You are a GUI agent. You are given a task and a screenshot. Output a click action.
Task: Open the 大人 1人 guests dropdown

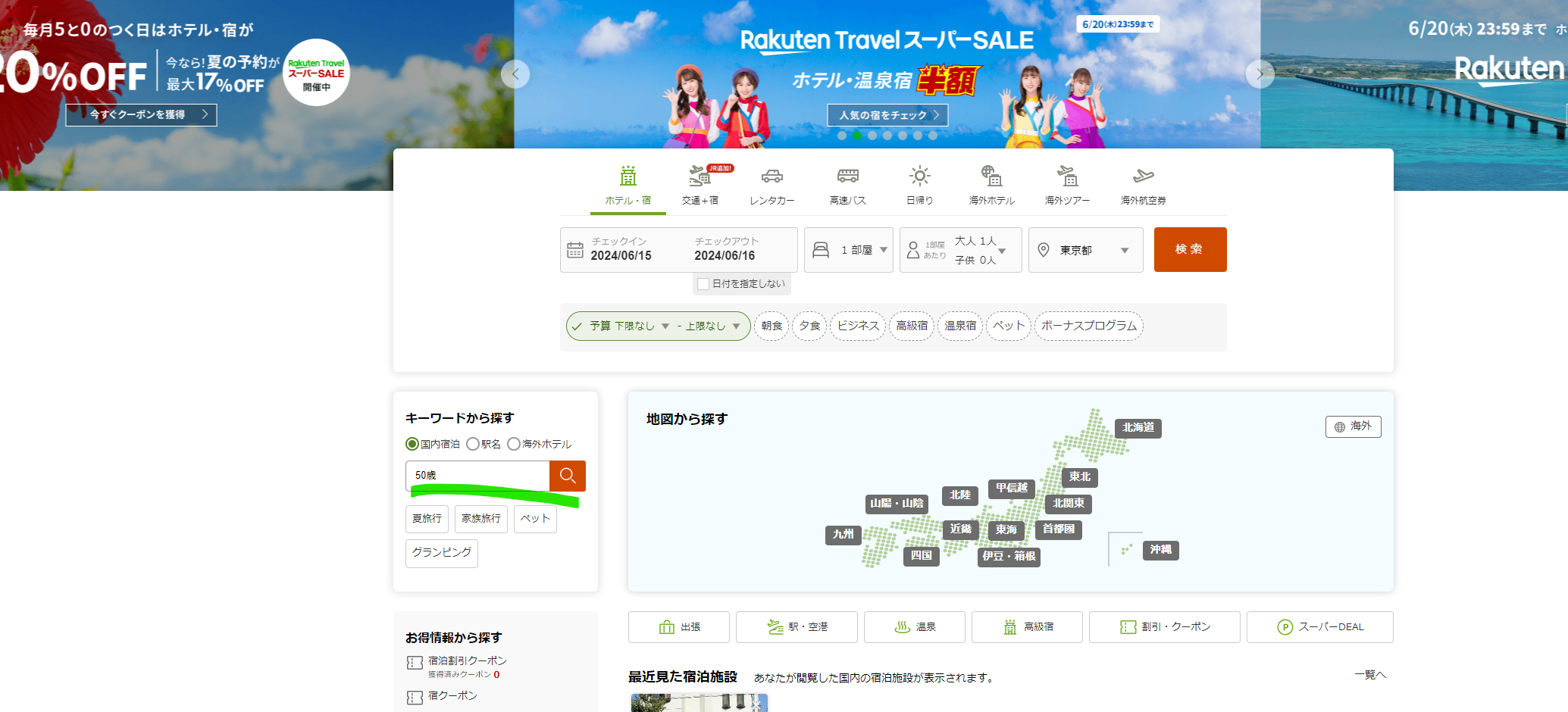click(961, 250)
